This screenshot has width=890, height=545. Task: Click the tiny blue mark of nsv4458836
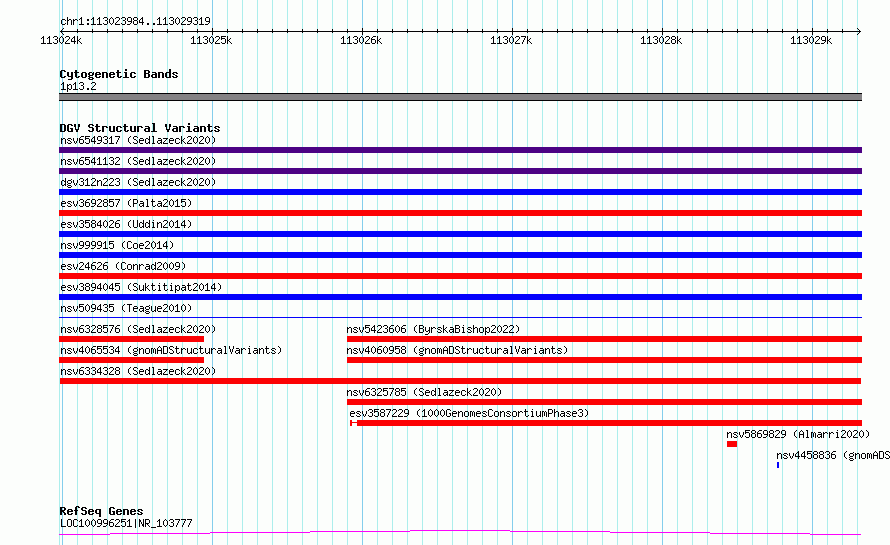tap(778, 465)
